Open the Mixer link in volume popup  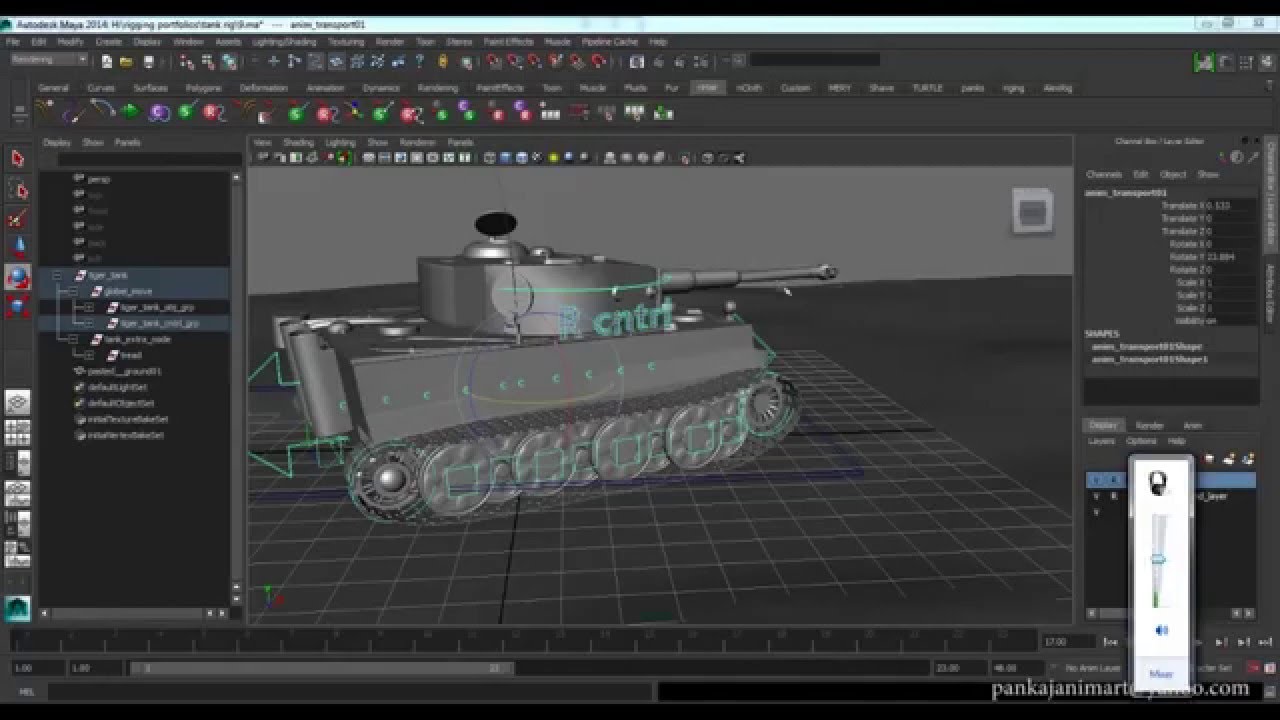coord(1161,674)
